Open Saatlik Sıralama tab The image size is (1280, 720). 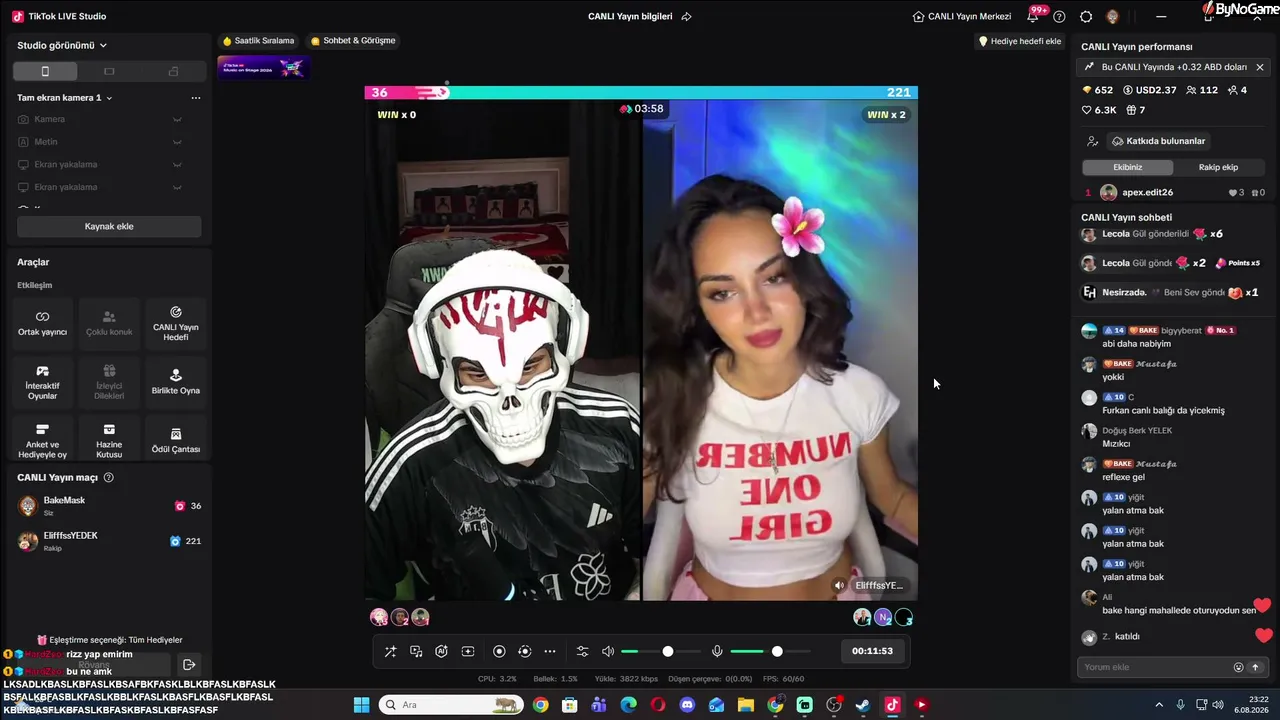pos(258,41)
